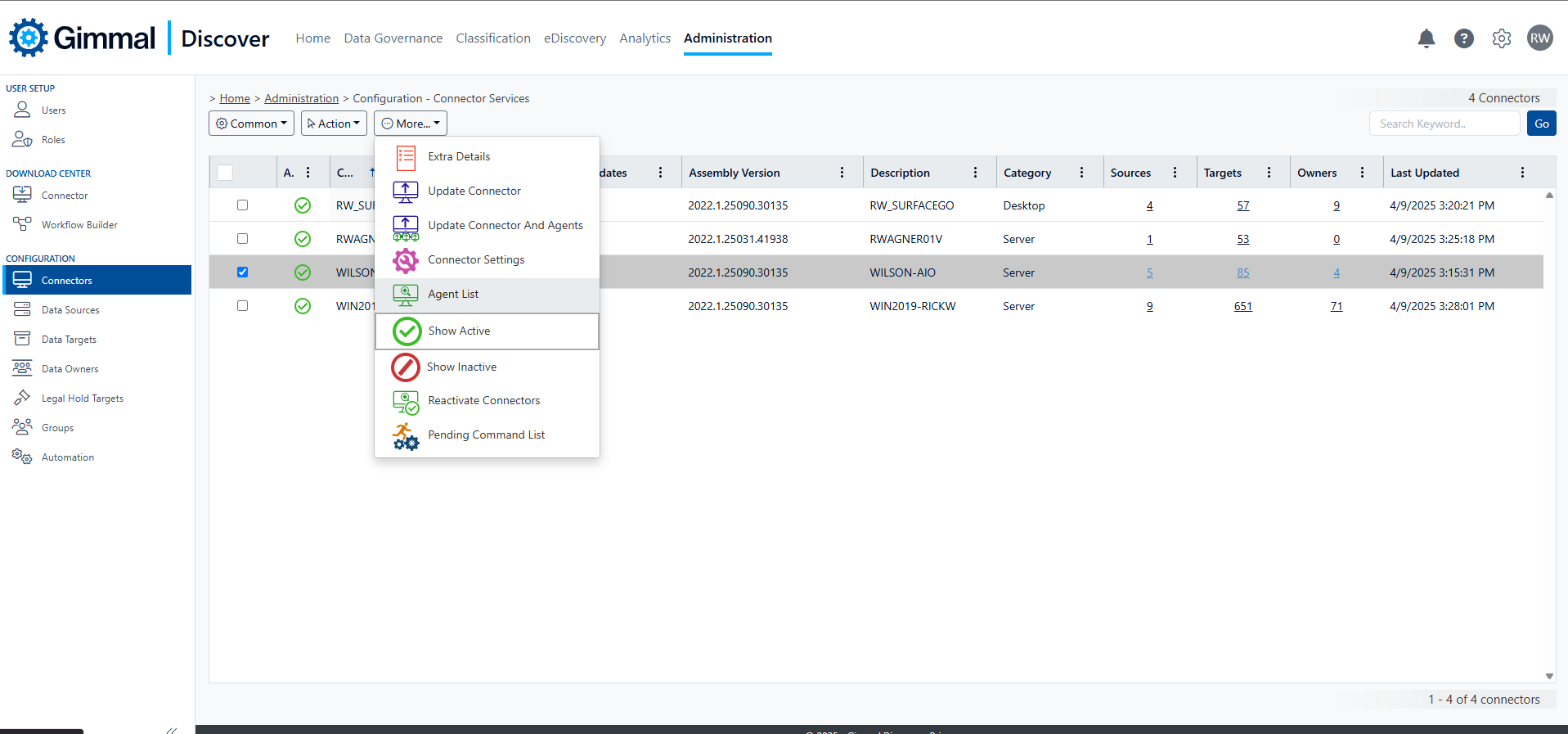Screen dimensions: 1568x734
Task: Click the Pending Command List icon
Action: point(405,436)
